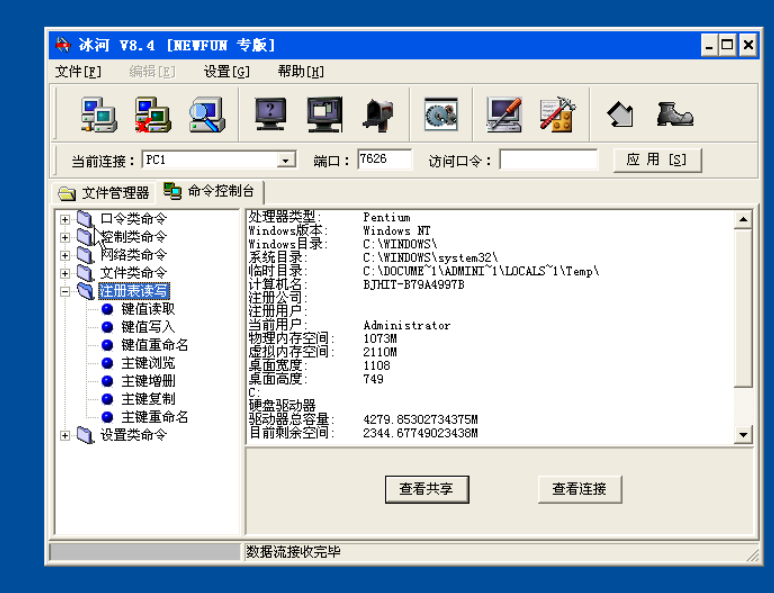The image size is (774, 593).
Task: Select 主键重命名 command
Action: pos(154,417)
